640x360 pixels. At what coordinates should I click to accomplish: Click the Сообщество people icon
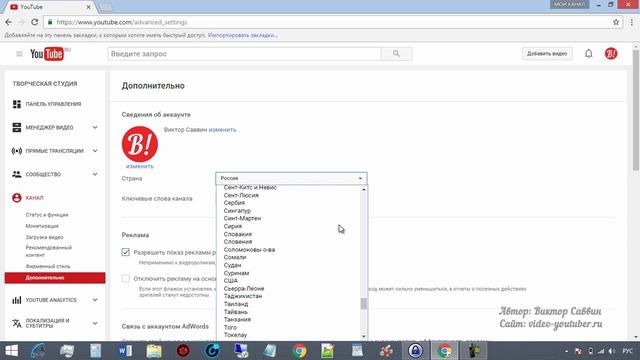click(17, 174)
